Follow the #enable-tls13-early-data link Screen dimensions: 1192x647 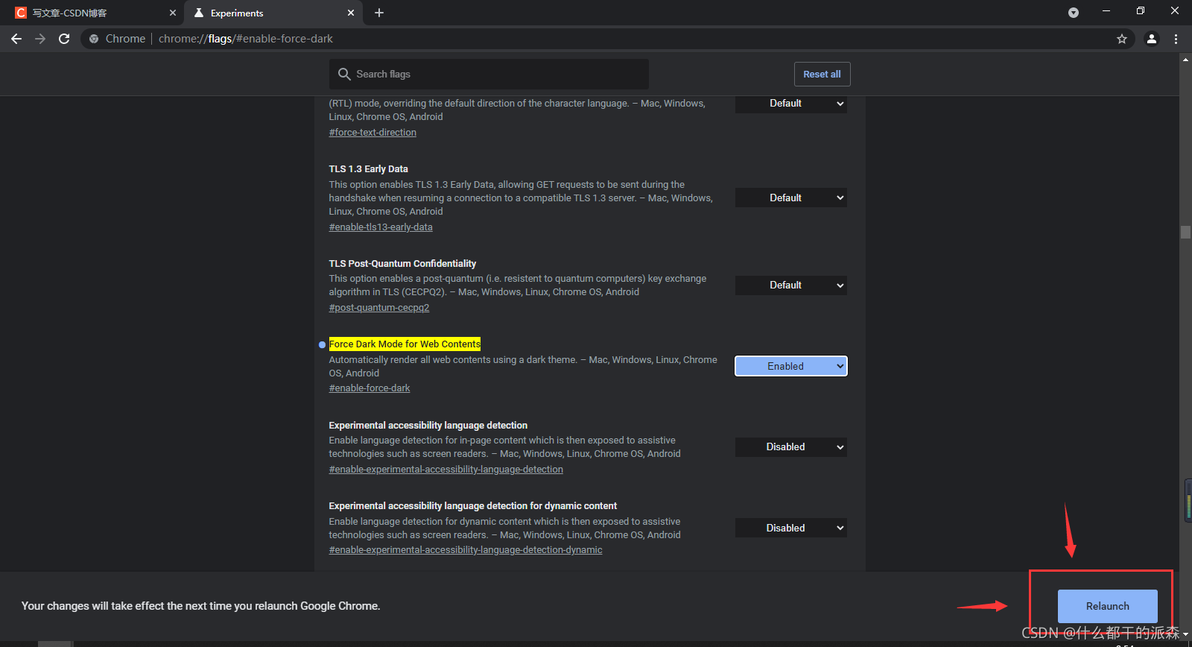(380, 227)
